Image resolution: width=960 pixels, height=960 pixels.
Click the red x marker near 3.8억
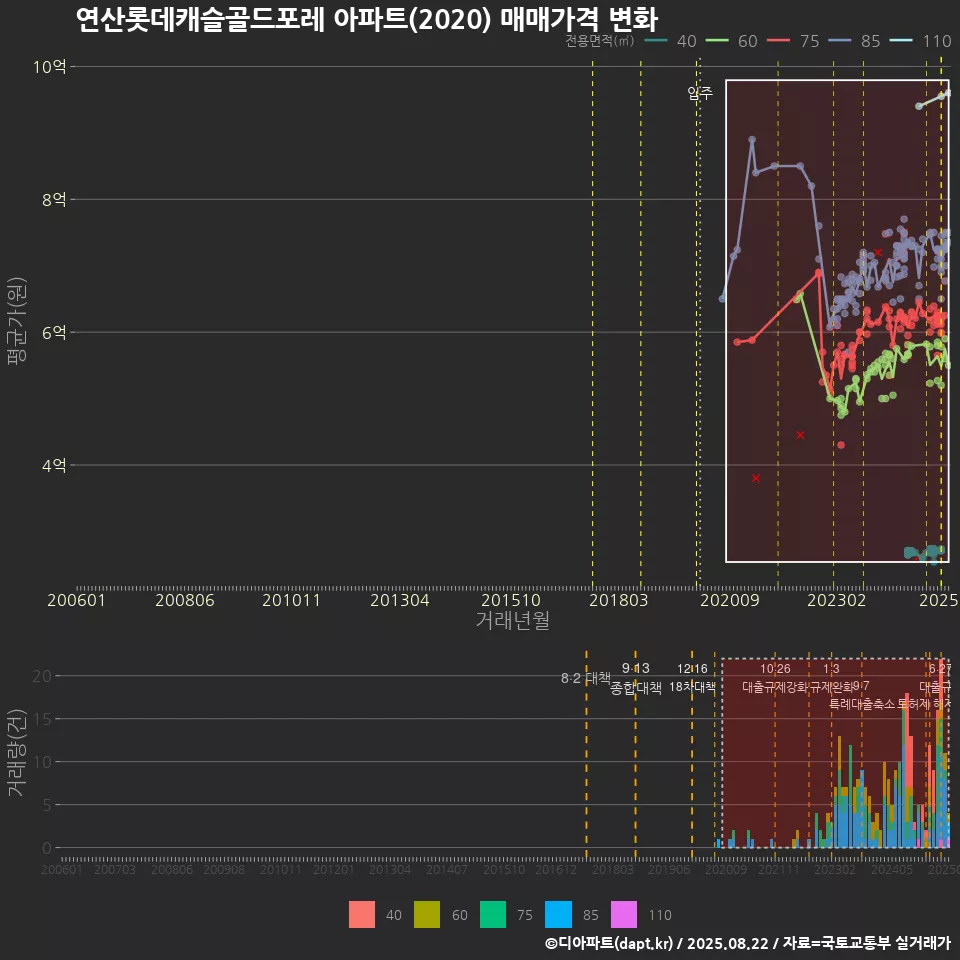[x=756, y=478]
